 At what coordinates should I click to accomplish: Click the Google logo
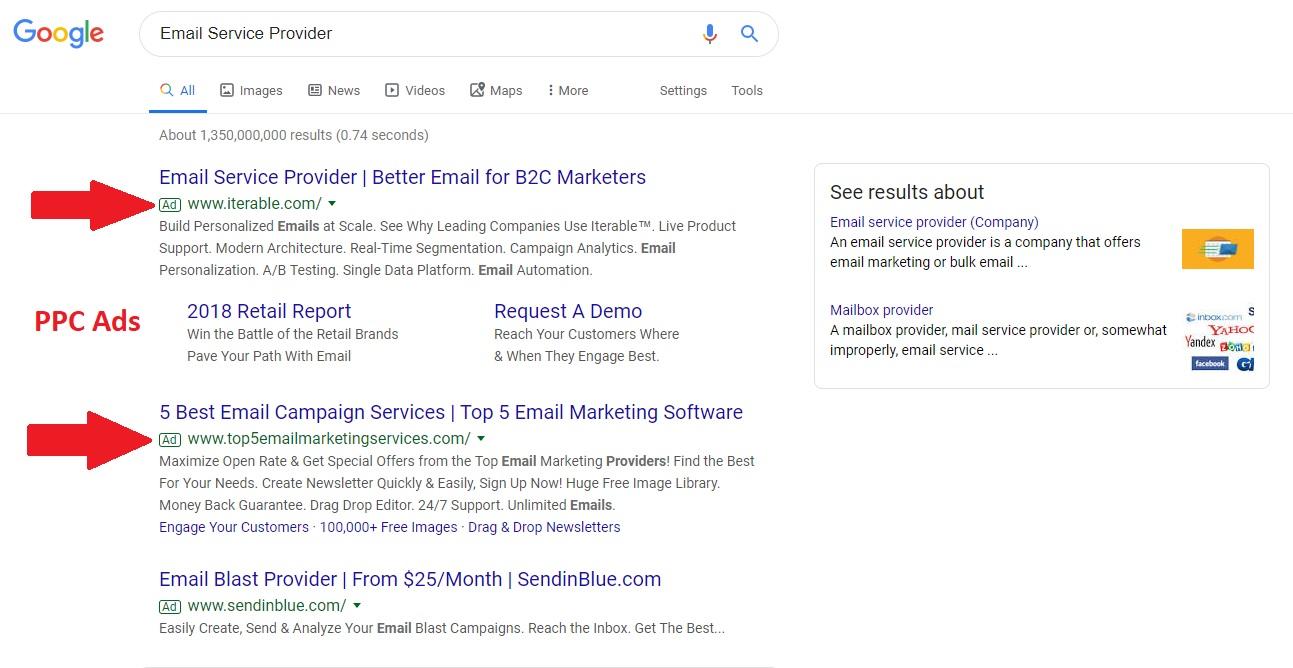pos(58,33)
